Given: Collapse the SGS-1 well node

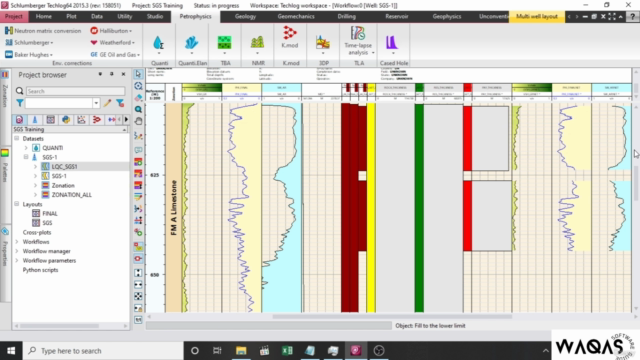Looking at the screenshot, I should pos(26,157).
